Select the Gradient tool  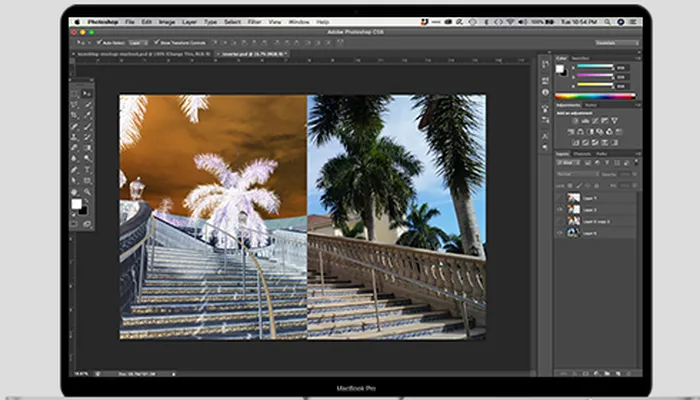(88, 148)
